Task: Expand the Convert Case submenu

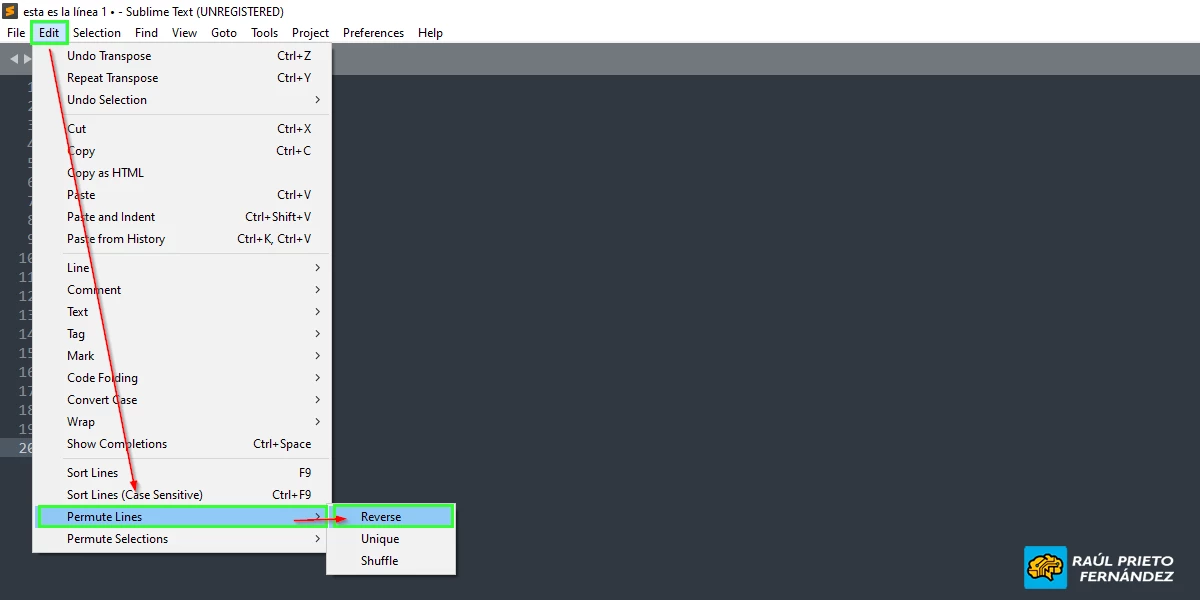Action: [x=103, y=400]
